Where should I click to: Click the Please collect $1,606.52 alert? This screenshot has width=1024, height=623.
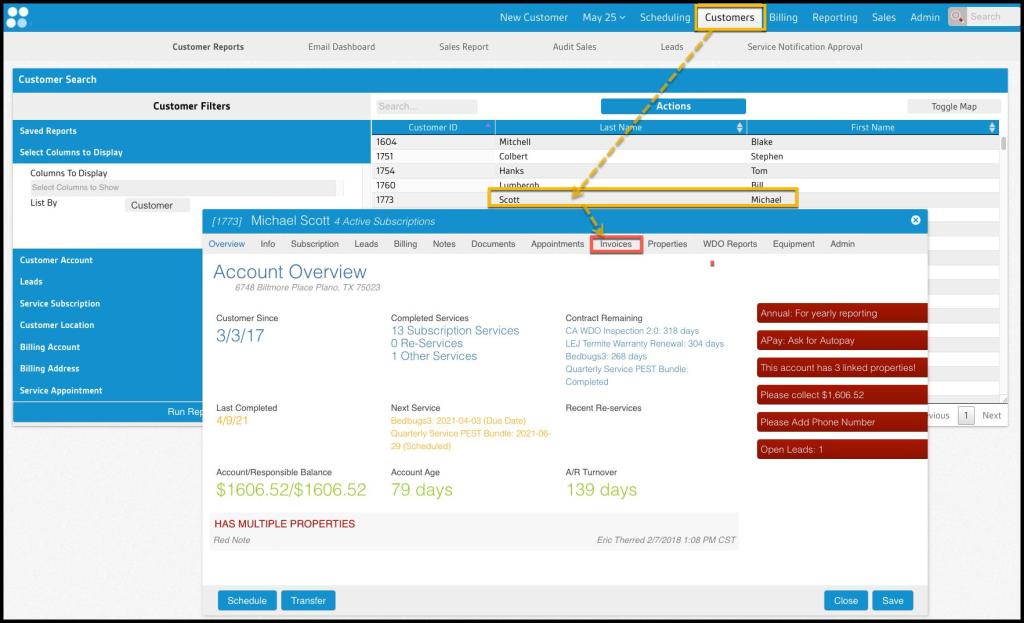pos(840,395)
